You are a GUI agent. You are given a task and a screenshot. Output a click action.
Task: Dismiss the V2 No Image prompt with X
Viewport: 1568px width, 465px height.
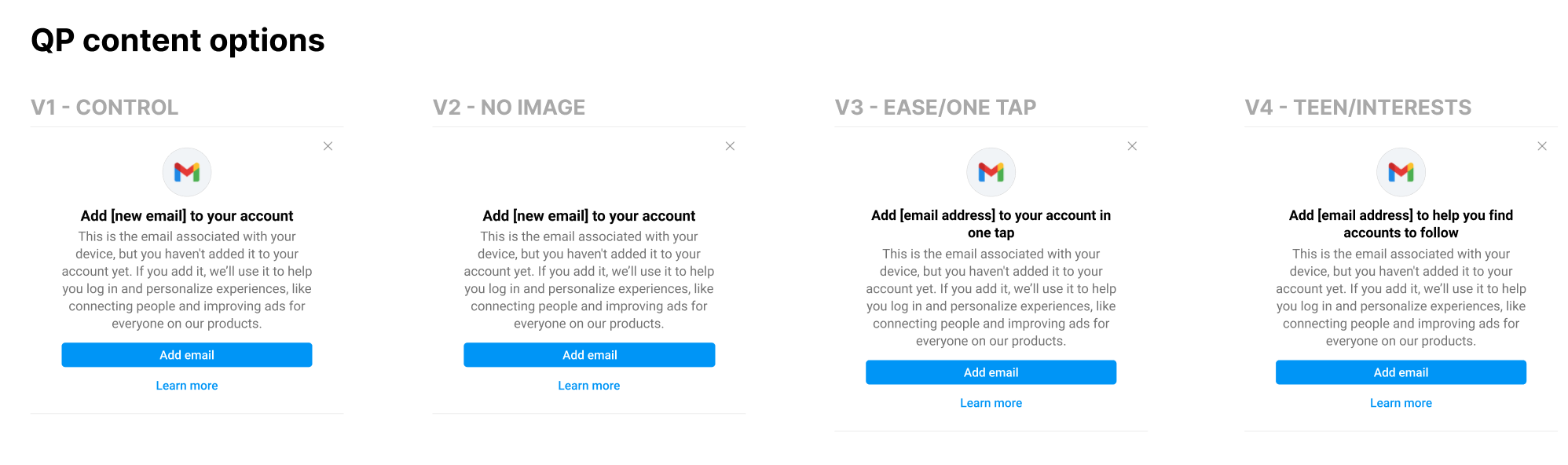(730, 146)
